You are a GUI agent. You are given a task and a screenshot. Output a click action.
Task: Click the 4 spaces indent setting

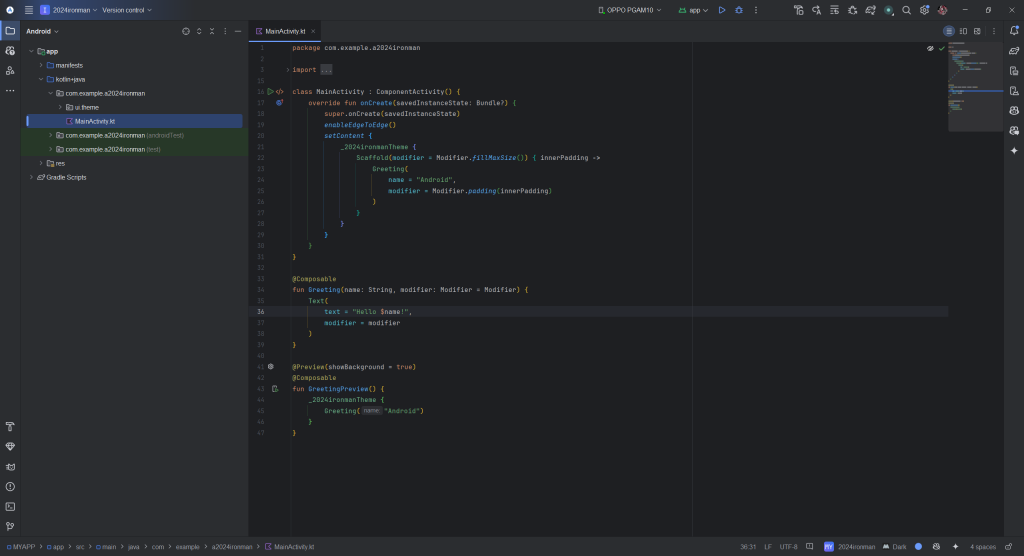pos(983,547)
